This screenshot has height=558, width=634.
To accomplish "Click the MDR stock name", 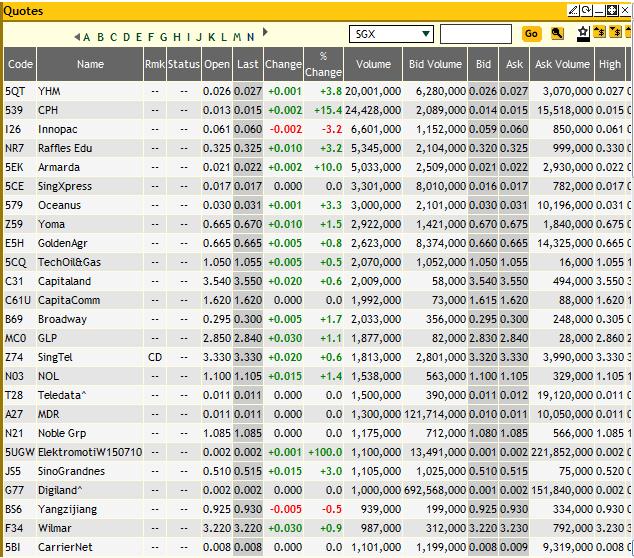I will point(49,414).
